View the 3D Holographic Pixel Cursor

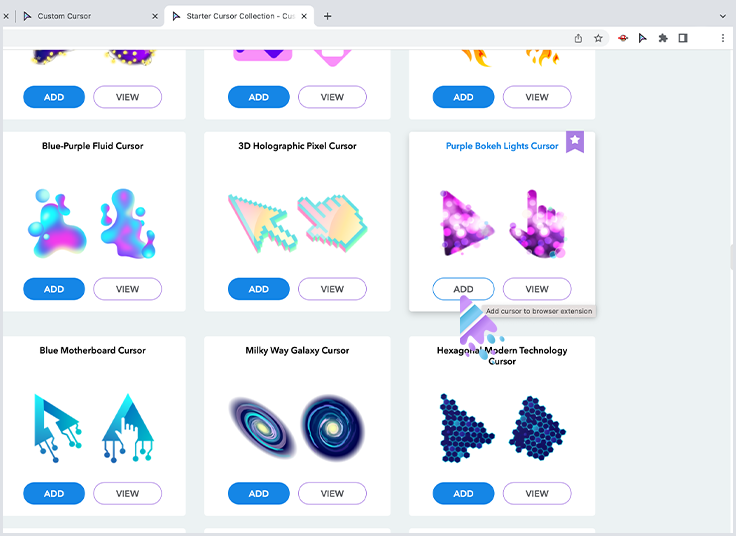pyautogui.click(x=332, y=289)
